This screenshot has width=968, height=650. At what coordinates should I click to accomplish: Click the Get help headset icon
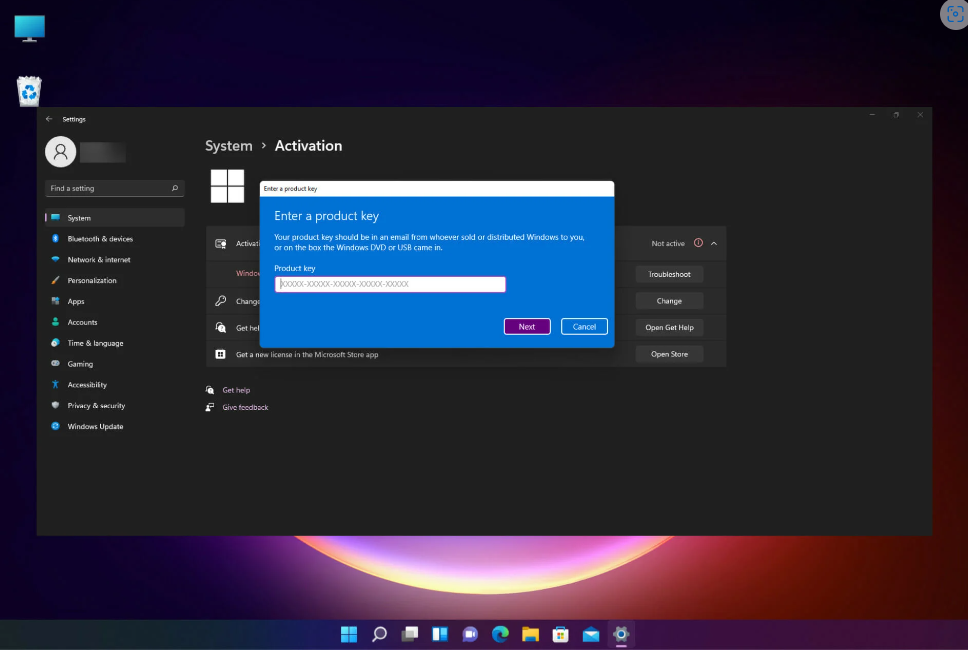click(210, 390)
